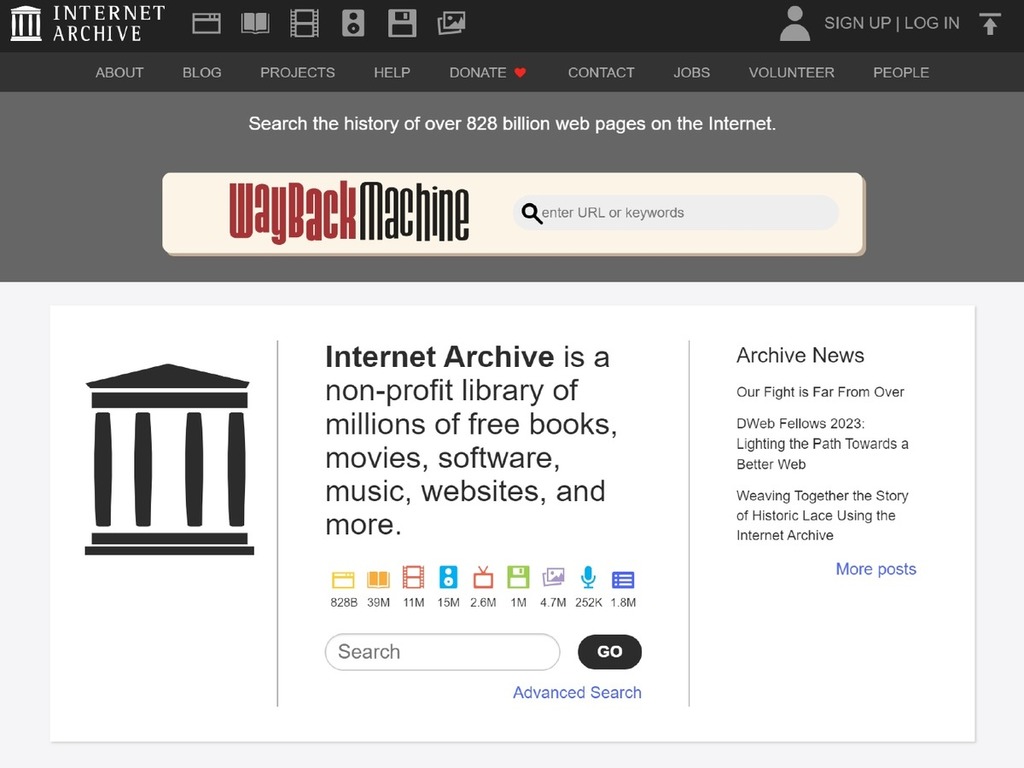Click the Internet Archive logo in header
The image size is (1024, 768).
click(88, 24)
